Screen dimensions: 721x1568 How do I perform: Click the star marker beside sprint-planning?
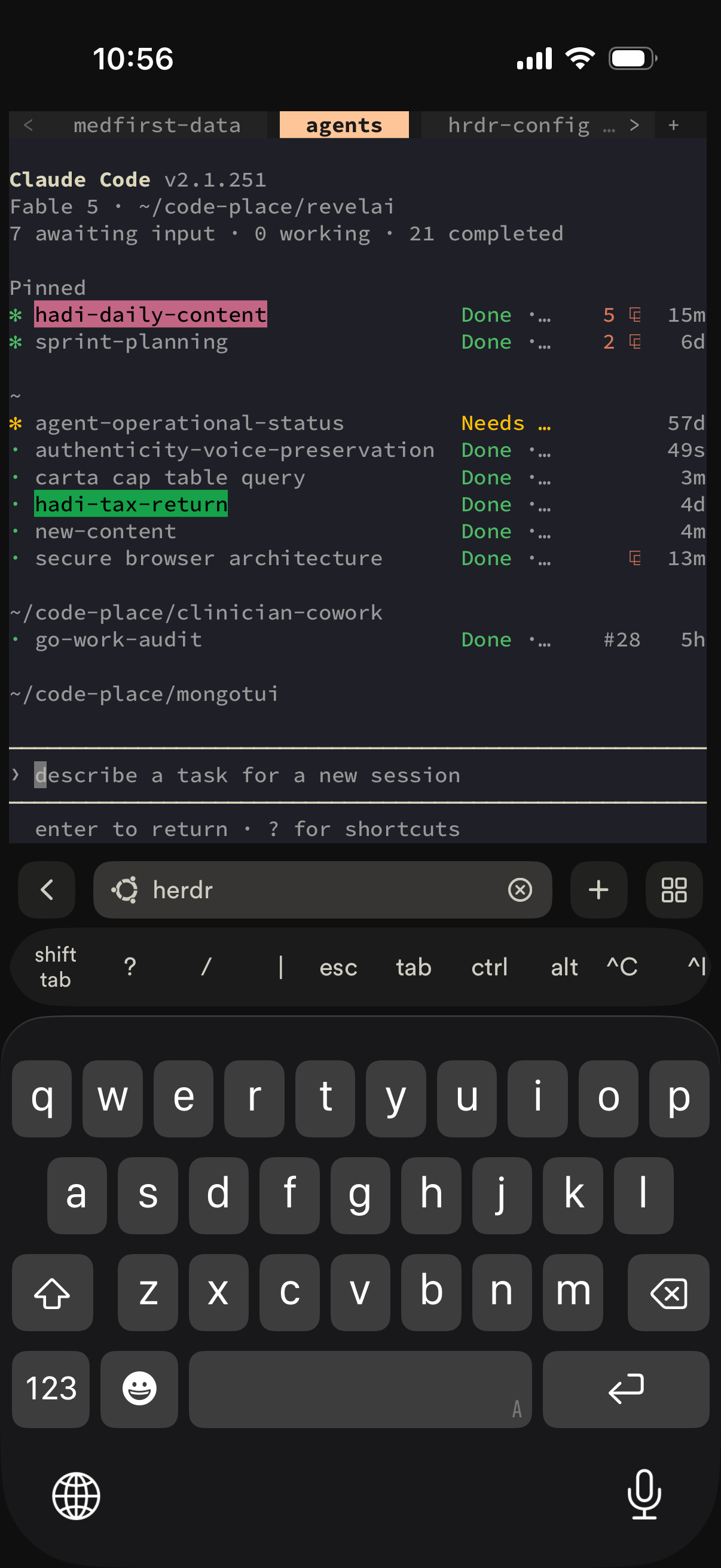16,341
